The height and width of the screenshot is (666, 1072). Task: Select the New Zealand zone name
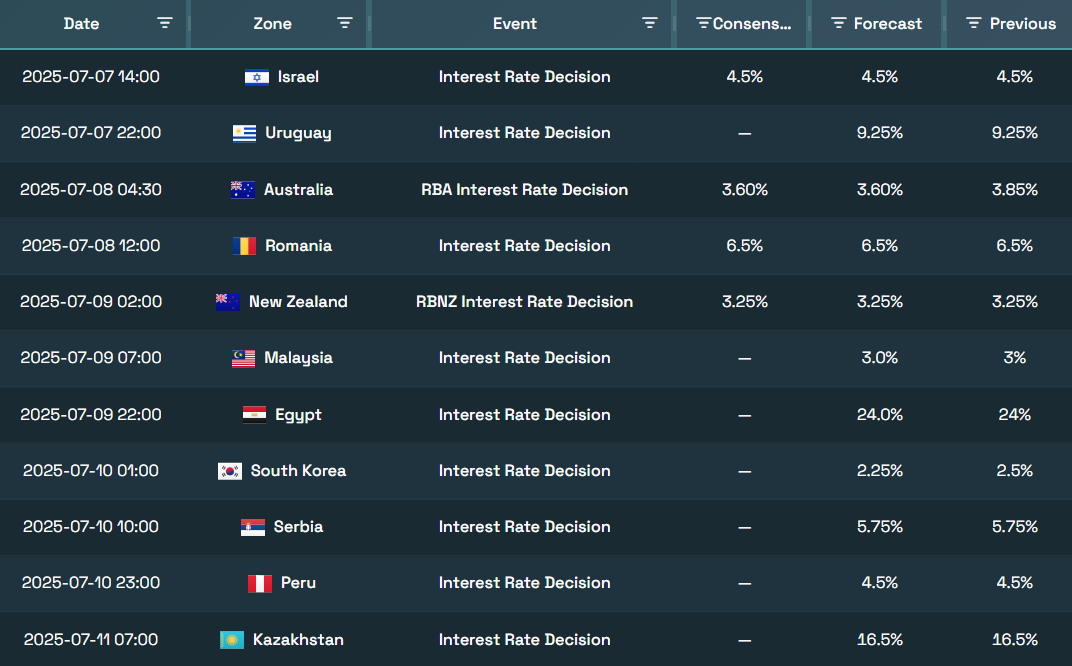[298, 302]
